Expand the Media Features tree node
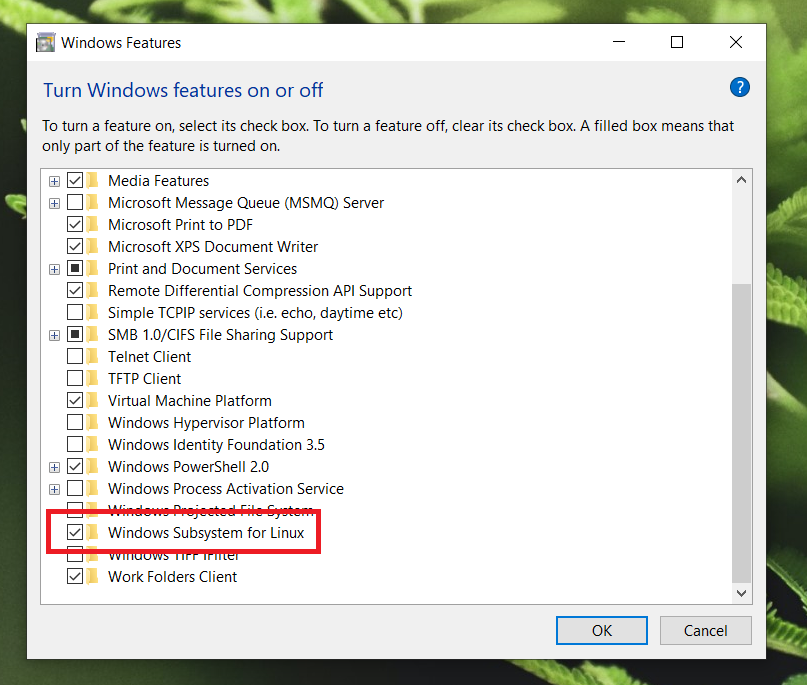Image resolution: width=807 pixels, height=685 pixels. coord(54,181)
